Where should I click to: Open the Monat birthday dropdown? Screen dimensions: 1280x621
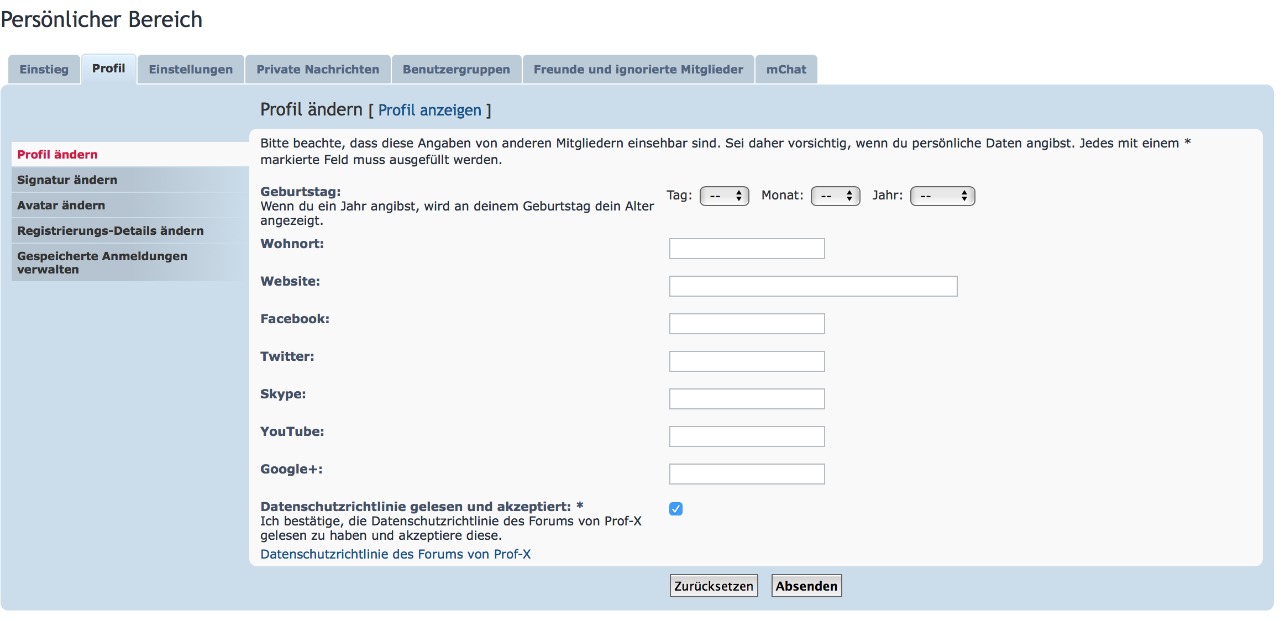836,197
